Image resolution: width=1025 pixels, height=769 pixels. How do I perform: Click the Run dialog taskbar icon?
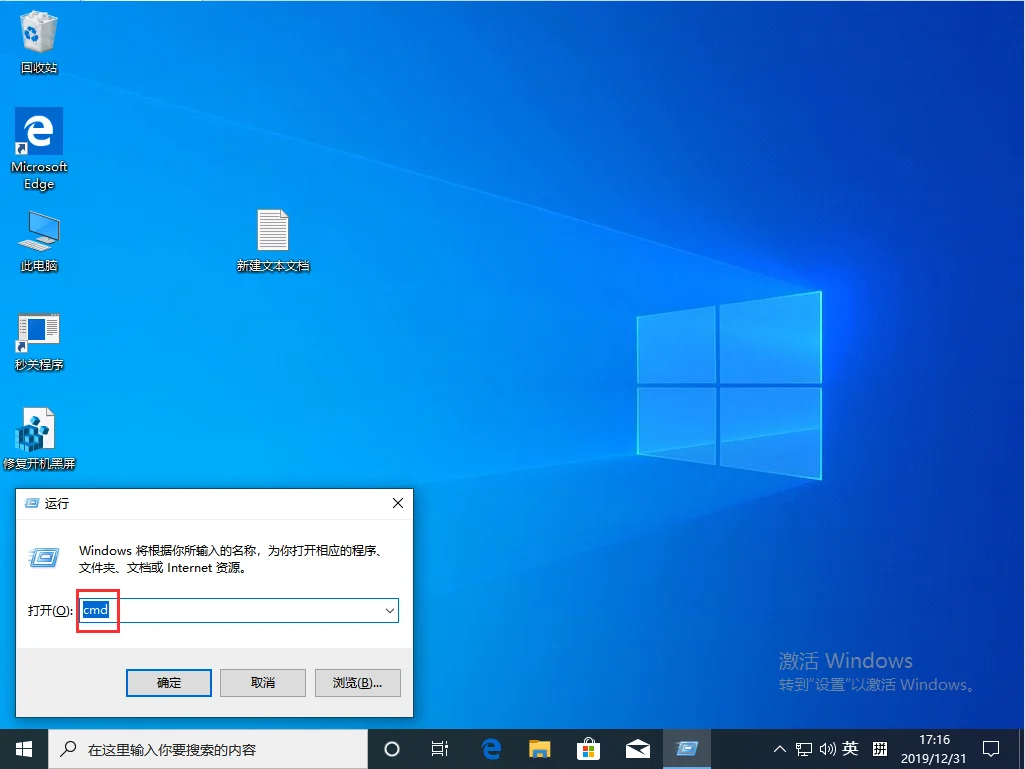pos(686,749)
